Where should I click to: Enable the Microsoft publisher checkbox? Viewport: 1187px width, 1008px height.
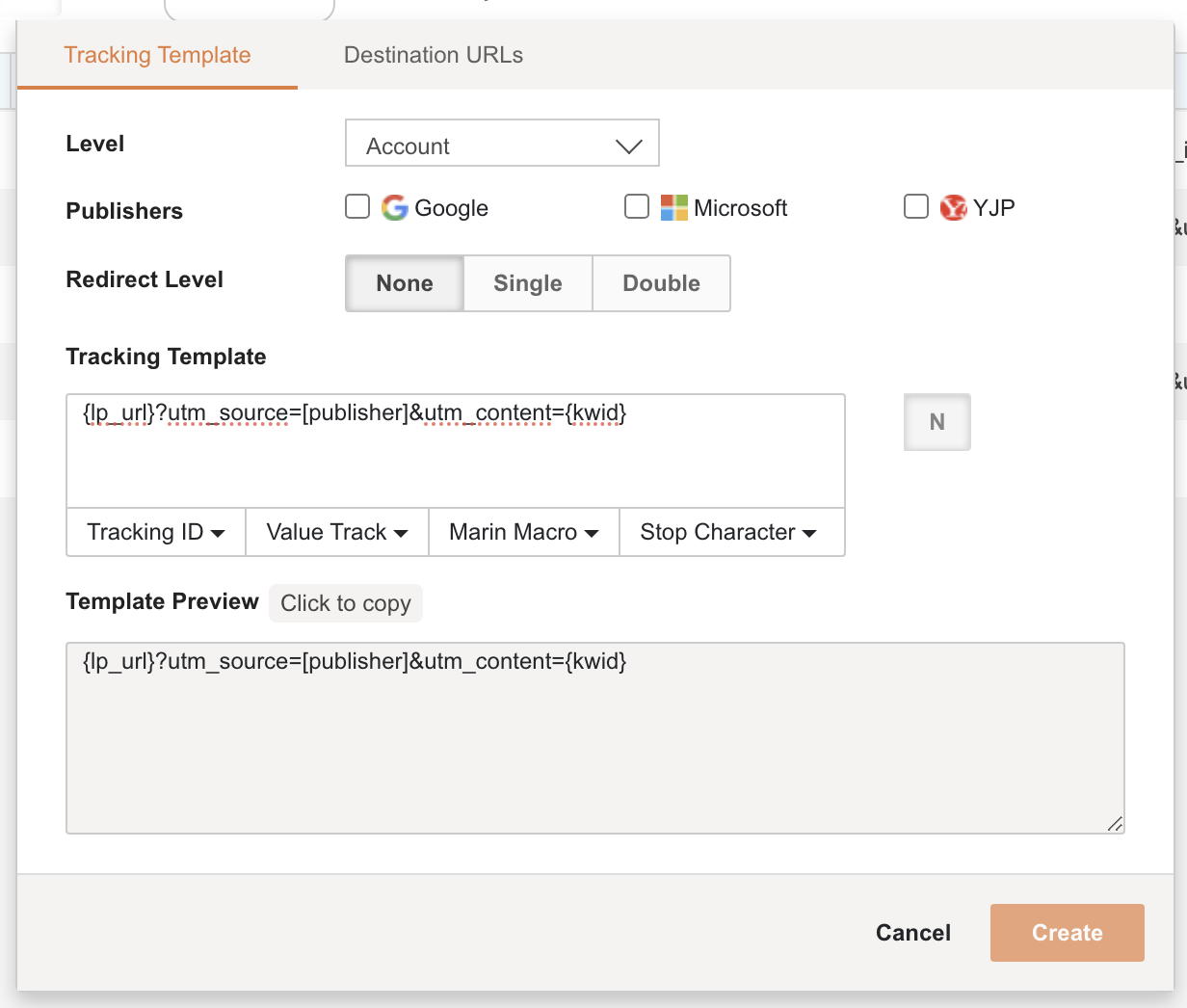click(636, 205)
